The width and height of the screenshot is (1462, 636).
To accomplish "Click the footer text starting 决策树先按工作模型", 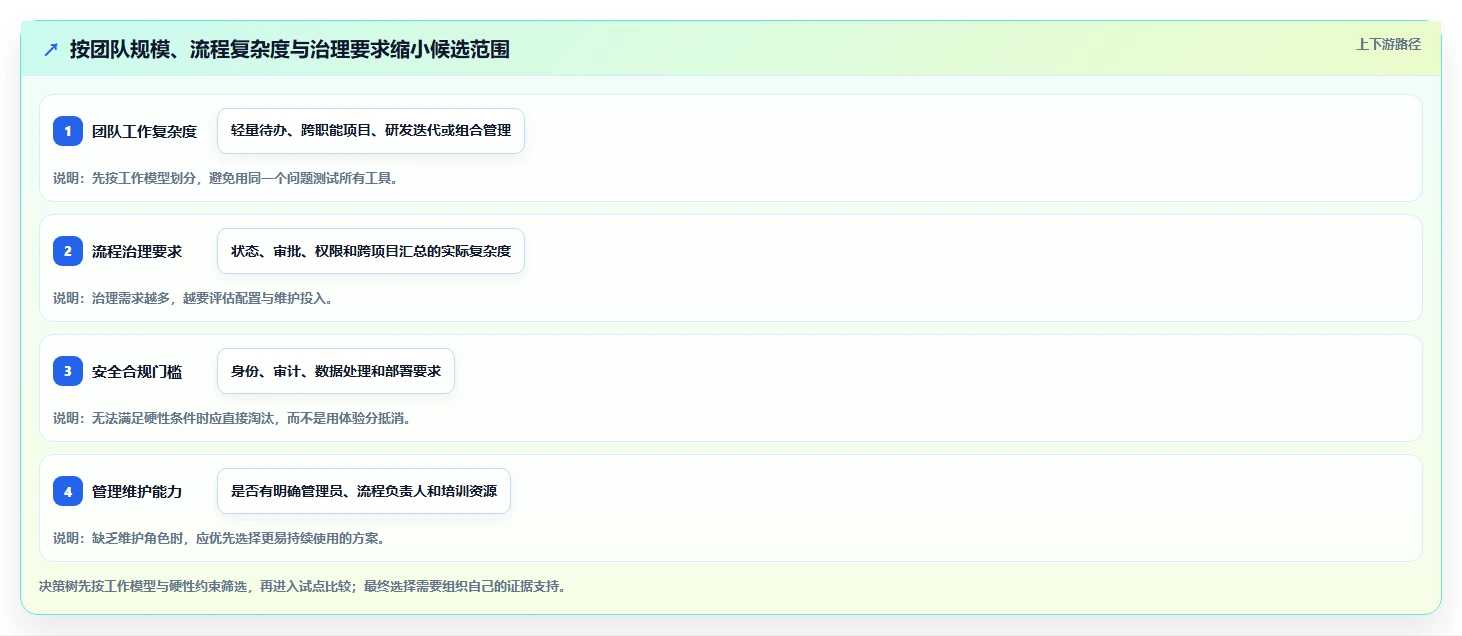I will (x=302, y=586).
